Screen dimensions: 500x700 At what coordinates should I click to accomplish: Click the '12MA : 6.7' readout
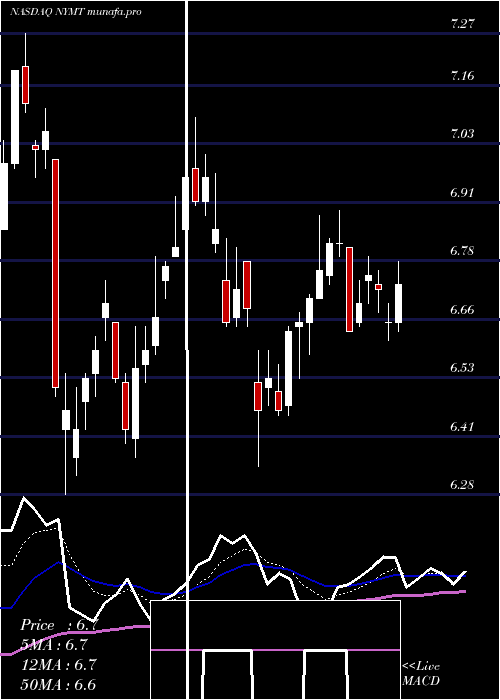[59, 664]
